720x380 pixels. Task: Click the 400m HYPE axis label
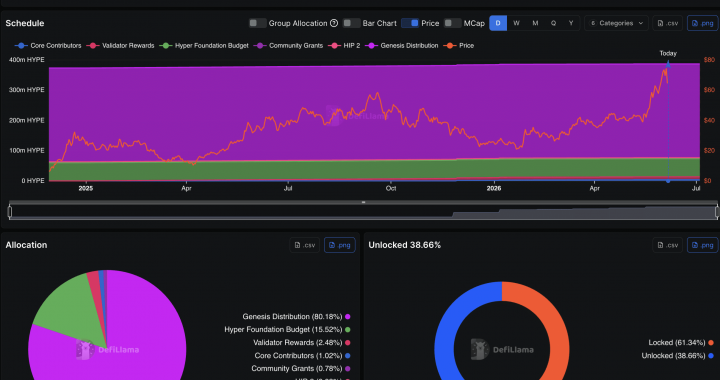[x=26, y=60]
